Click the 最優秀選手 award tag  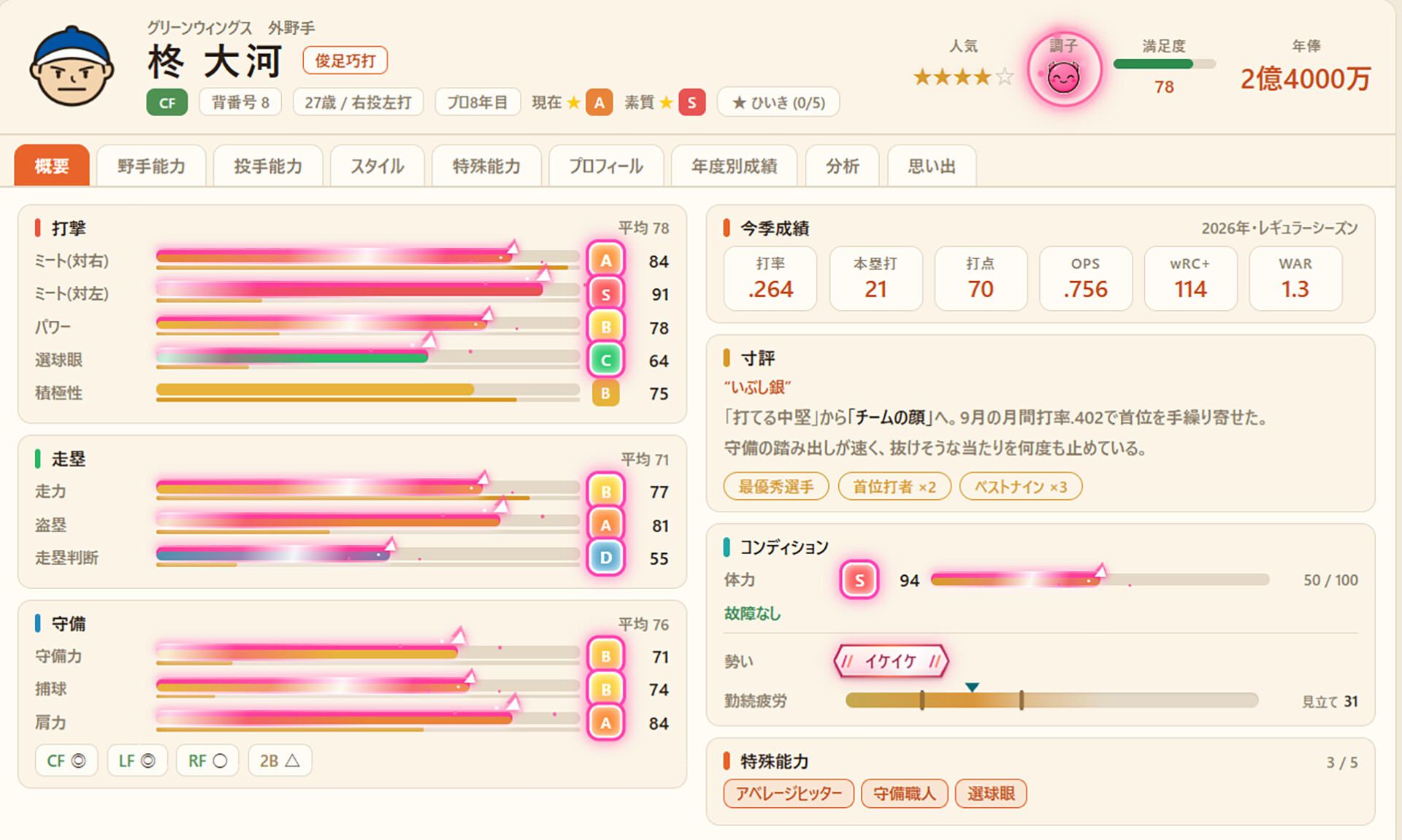click(775, 487)
